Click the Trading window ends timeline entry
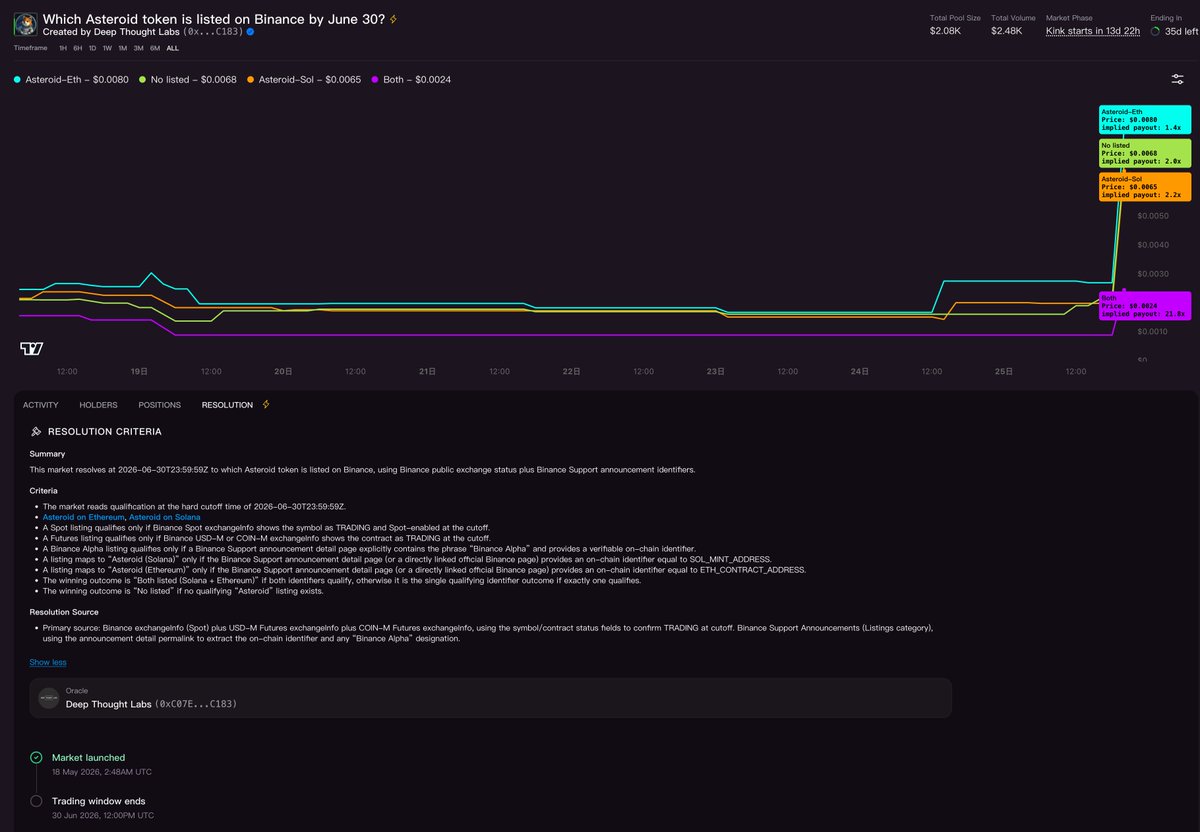 99,801
